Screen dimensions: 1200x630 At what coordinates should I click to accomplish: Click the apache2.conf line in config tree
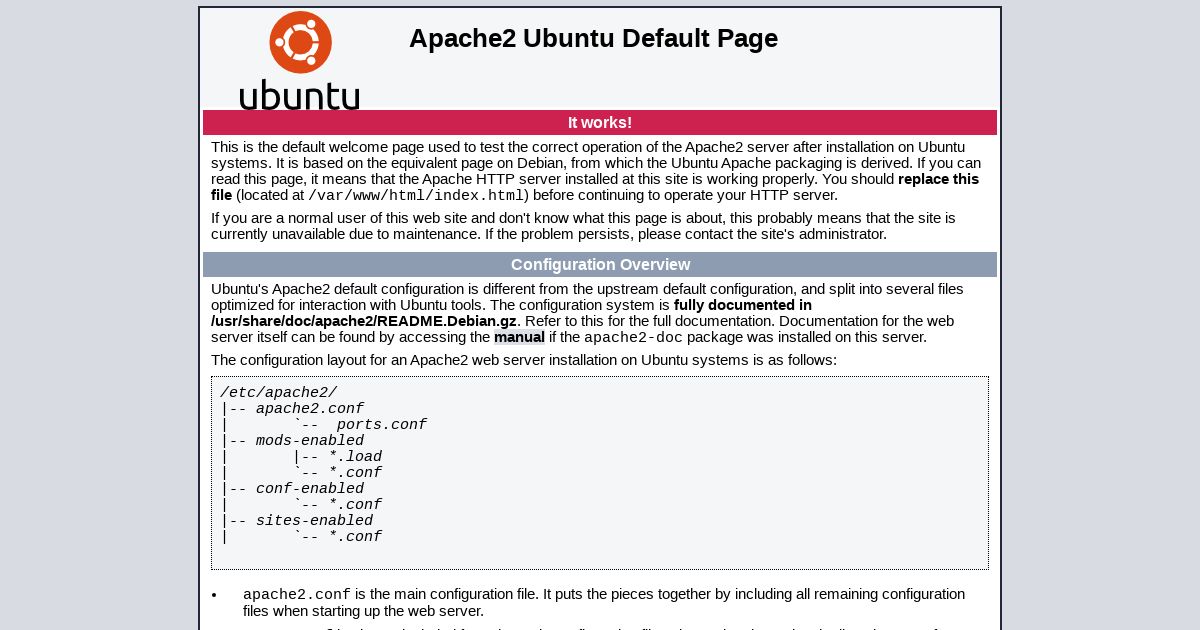(292, 409)
